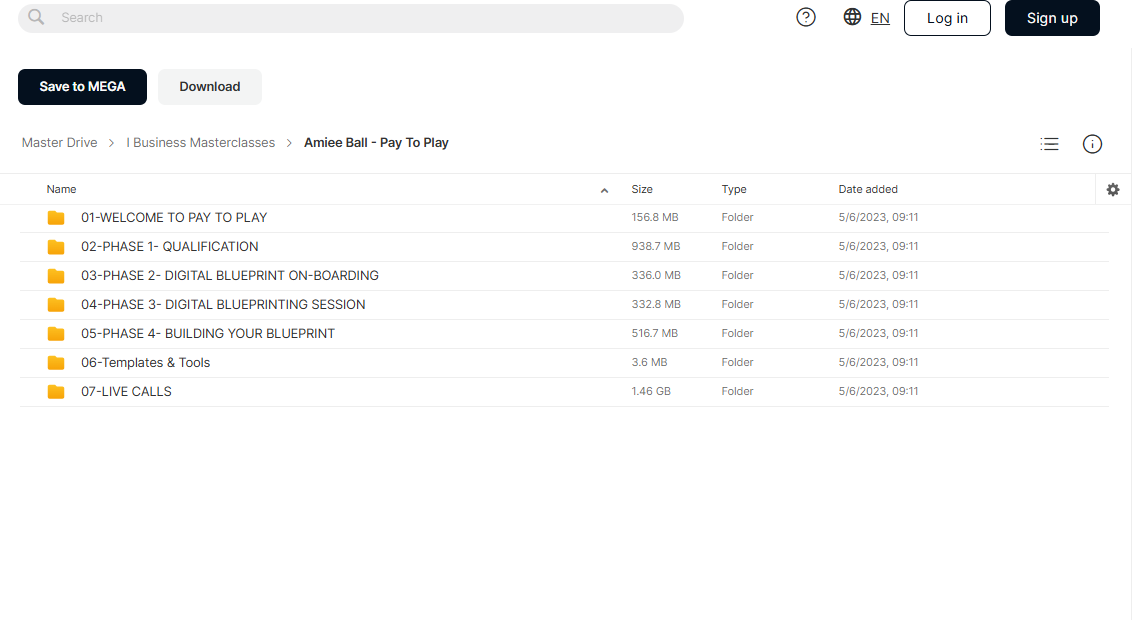
Task: Sort by Date added column header
Action: click(x=868, y=189)
